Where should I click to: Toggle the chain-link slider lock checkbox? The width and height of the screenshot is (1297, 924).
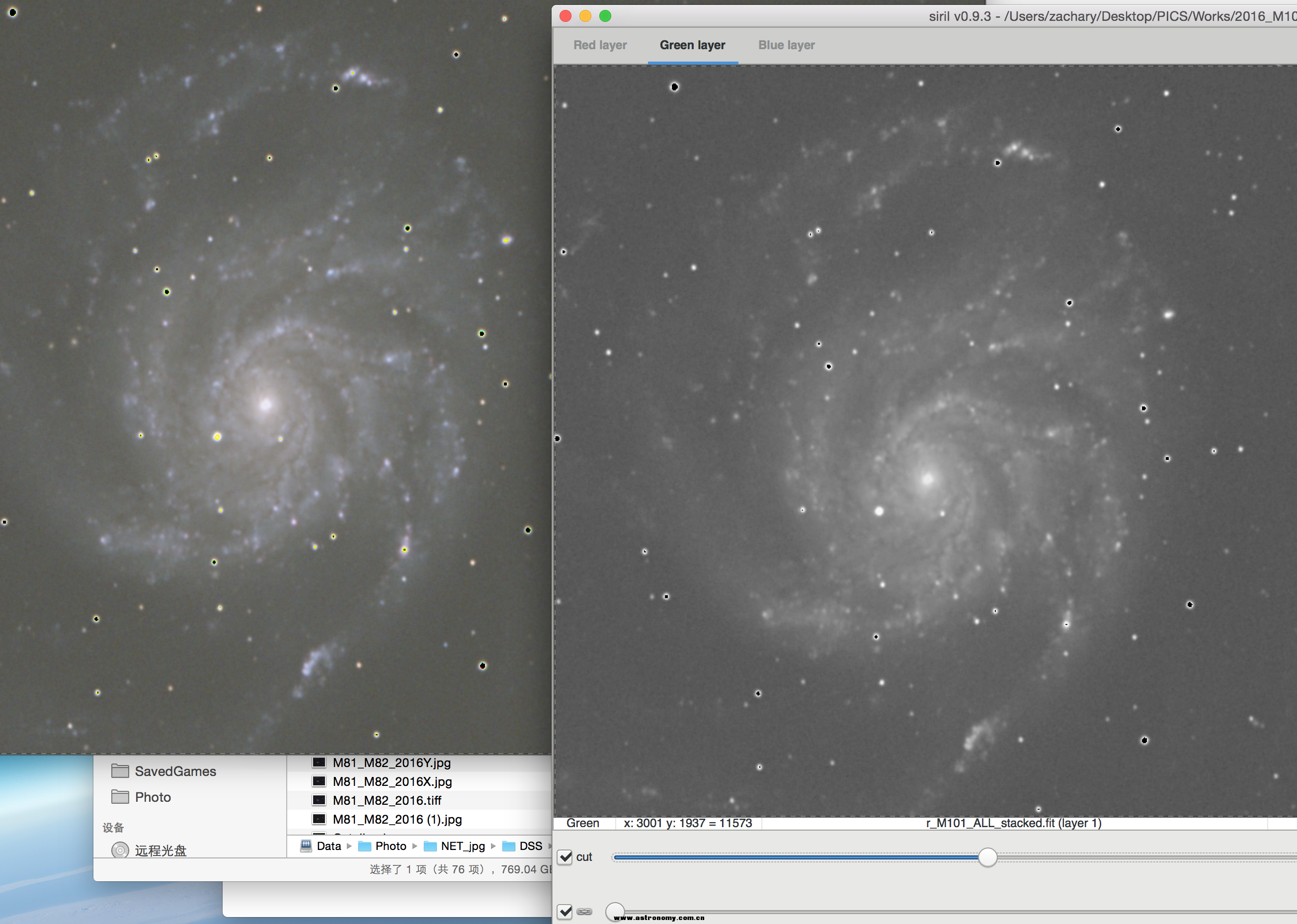[565, 912]
